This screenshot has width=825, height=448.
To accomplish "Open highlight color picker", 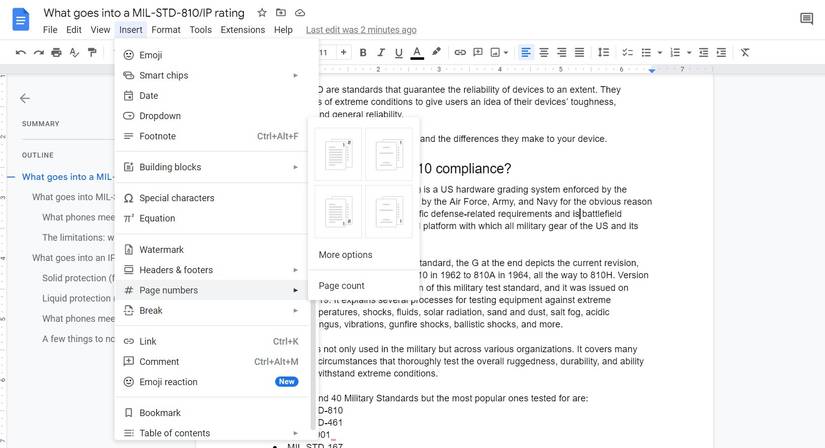I will [436, 52].
